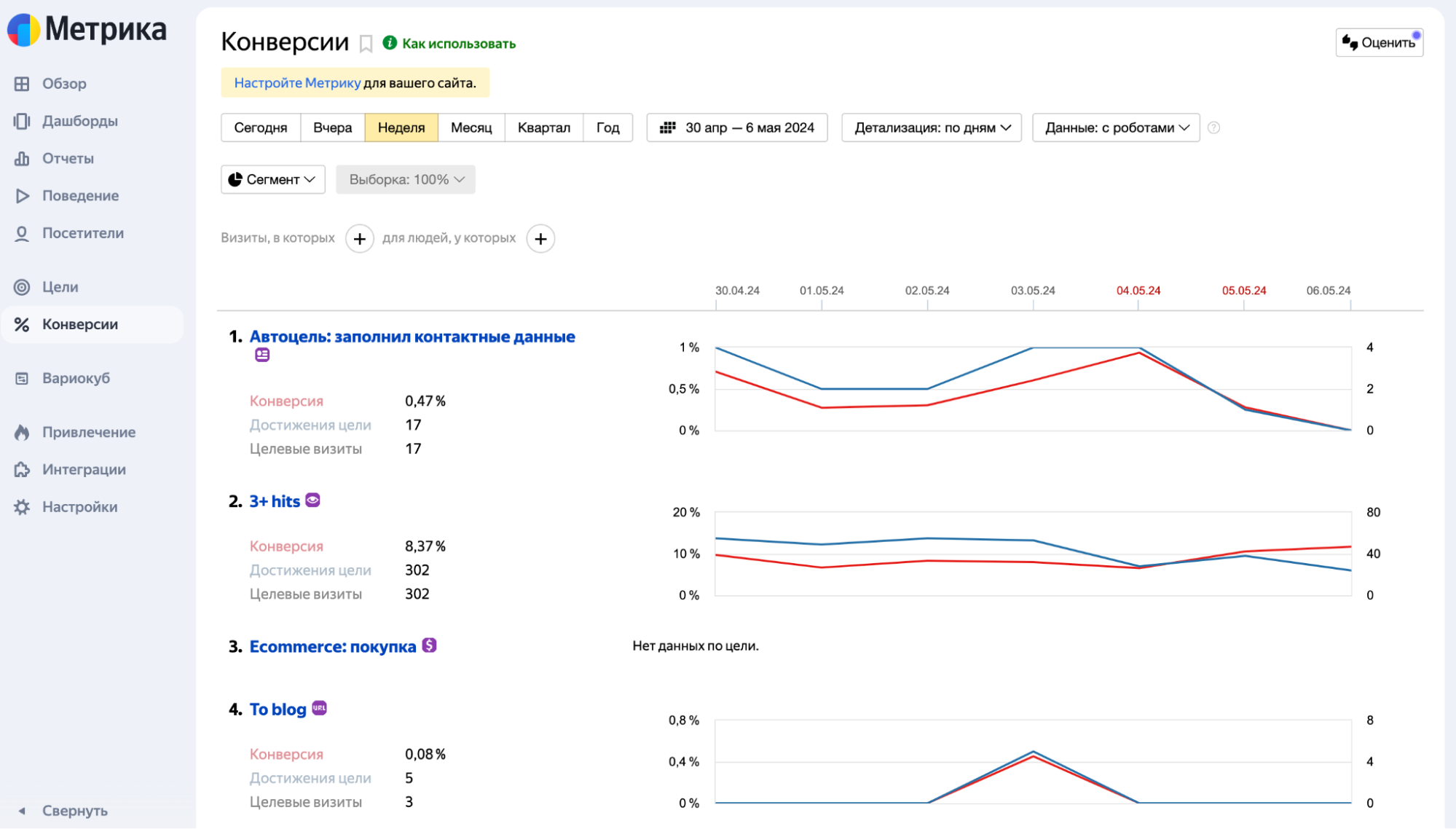Screen dimensions: 1456x829
Task: Open Отчеты in the sidebar menu
Action: pos(68,158)
